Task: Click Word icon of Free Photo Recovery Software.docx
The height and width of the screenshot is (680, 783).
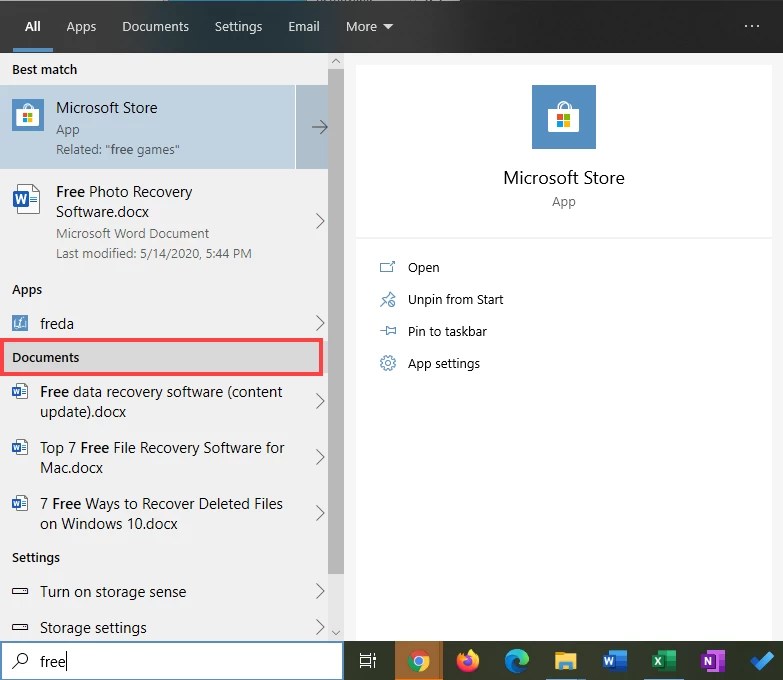Action: [26, 199]
